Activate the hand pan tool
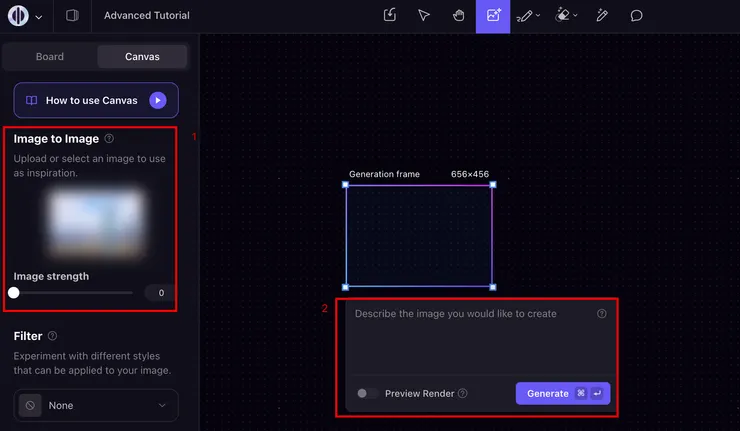 pos(458,16)
